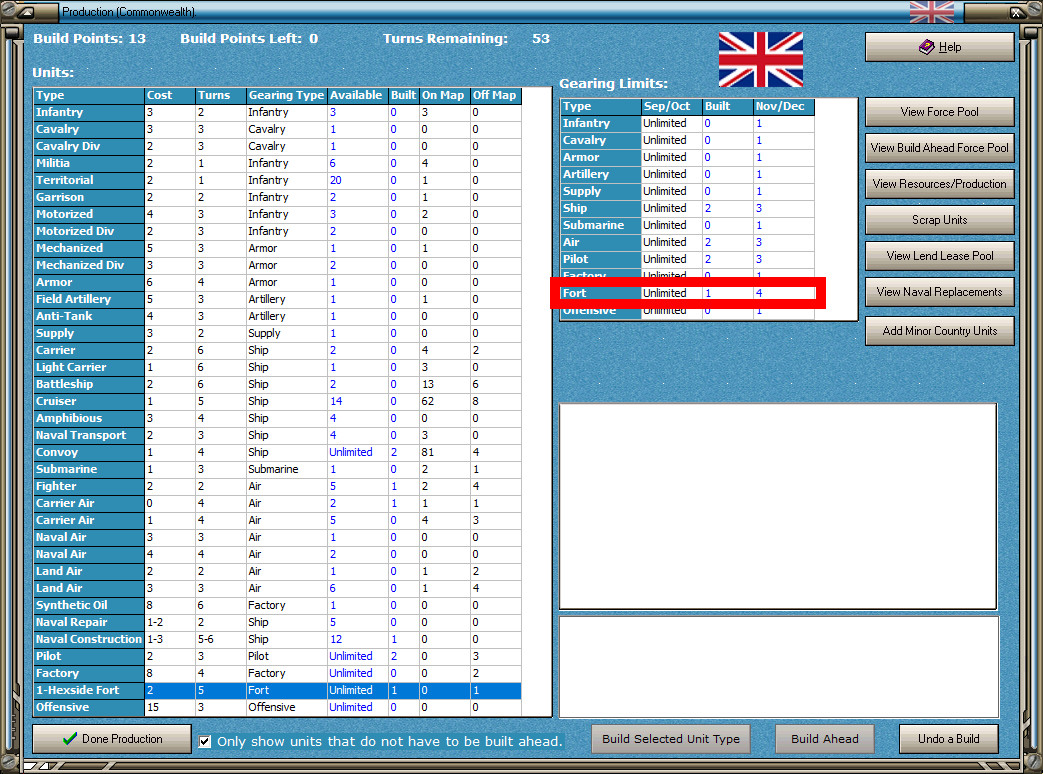
Task: Select the Armor unit row
Action: click(x=277, y=282)
